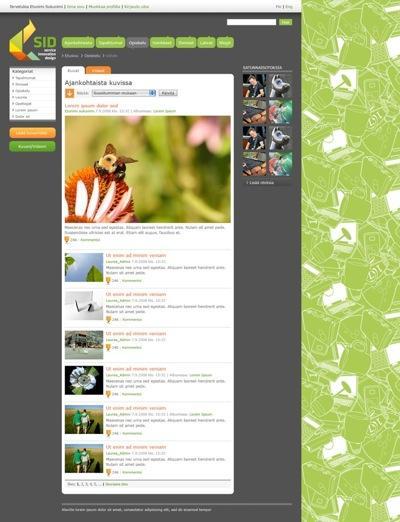Click trophy icon in the last list entry

[108, 472]
